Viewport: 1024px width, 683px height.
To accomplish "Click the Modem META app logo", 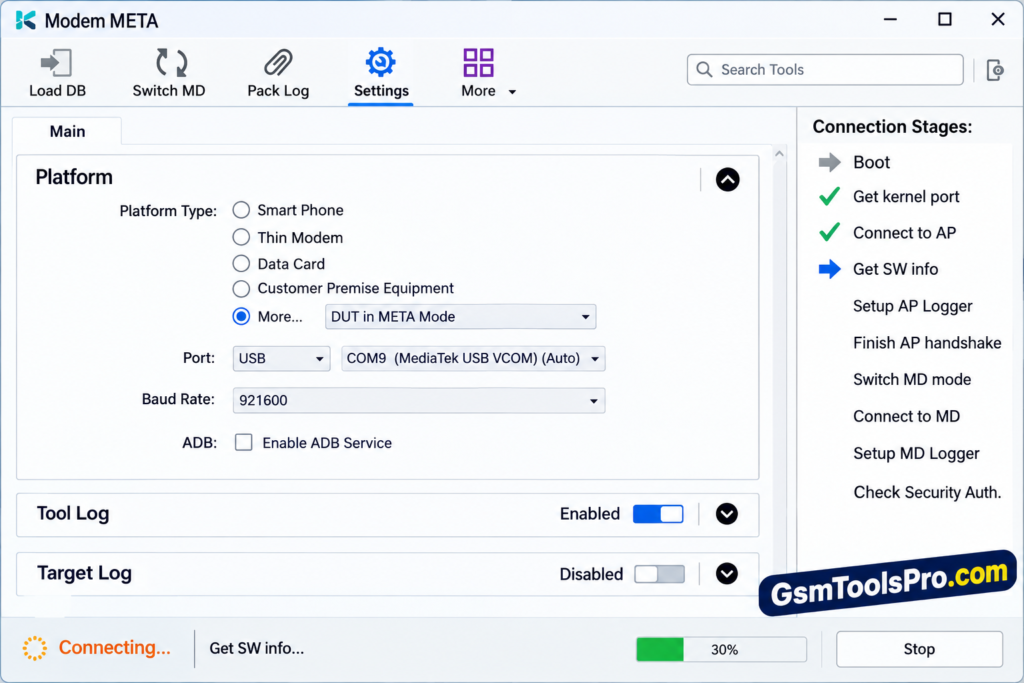I will [x=25, y=20].
